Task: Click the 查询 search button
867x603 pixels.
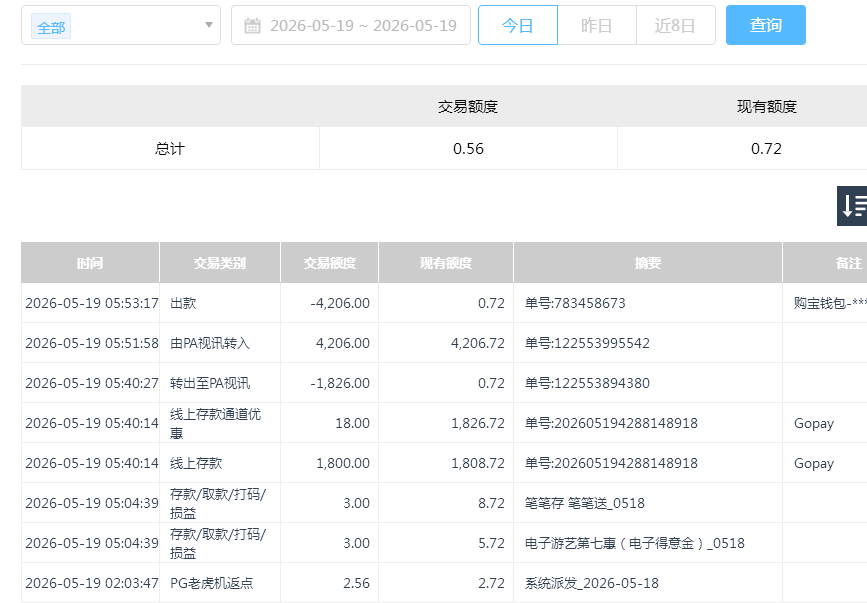Action: 765,25
